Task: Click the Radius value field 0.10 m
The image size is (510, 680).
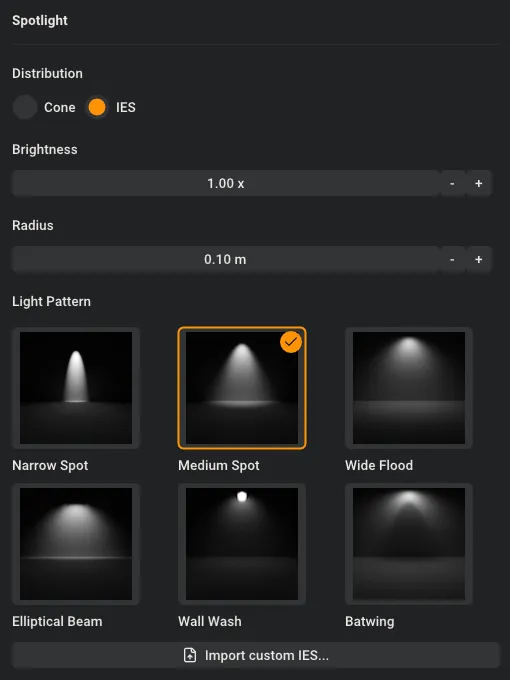Action: click(x=226, y=259)
